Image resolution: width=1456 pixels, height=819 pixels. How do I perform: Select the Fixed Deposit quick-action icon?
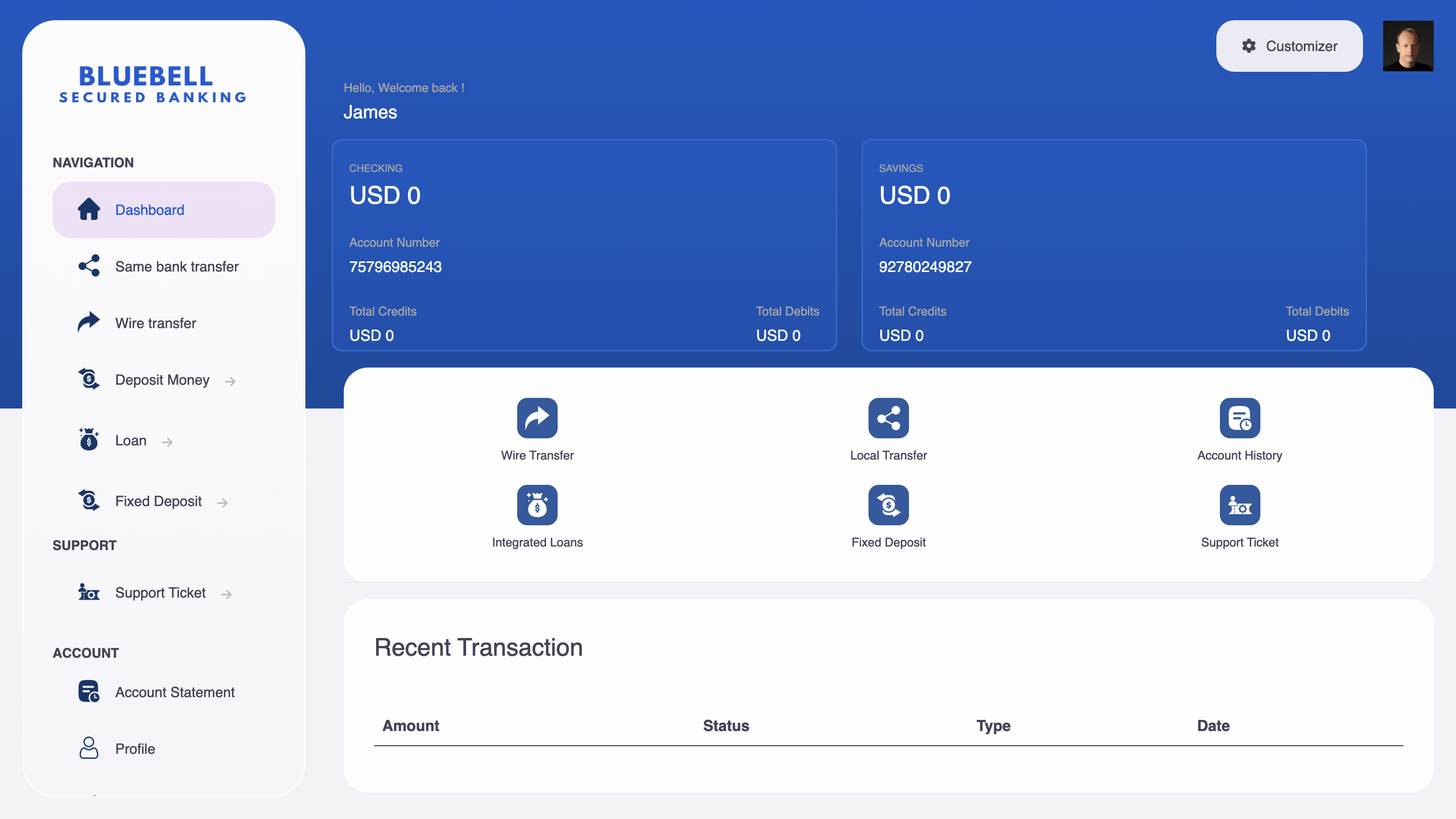[888, 505]
